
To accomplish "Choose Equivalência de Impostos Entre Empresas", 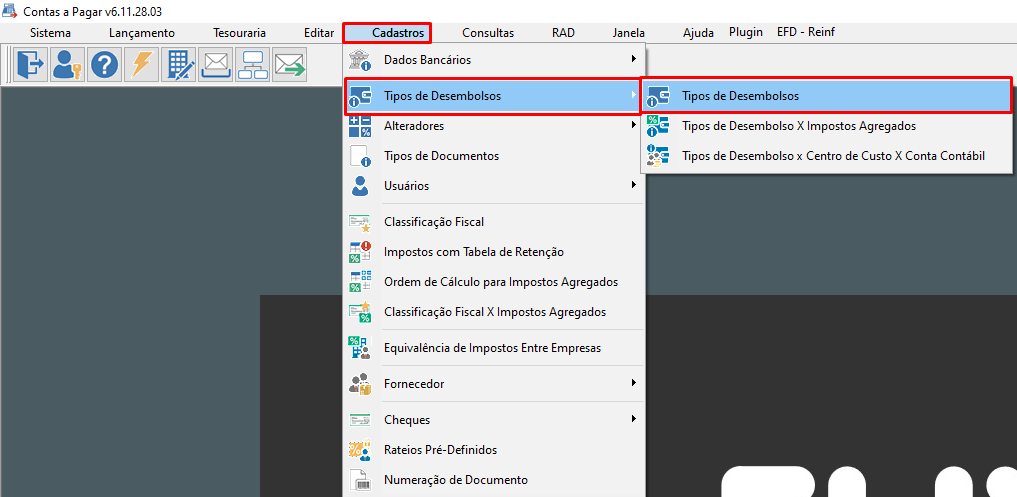I will coord(494,348).
